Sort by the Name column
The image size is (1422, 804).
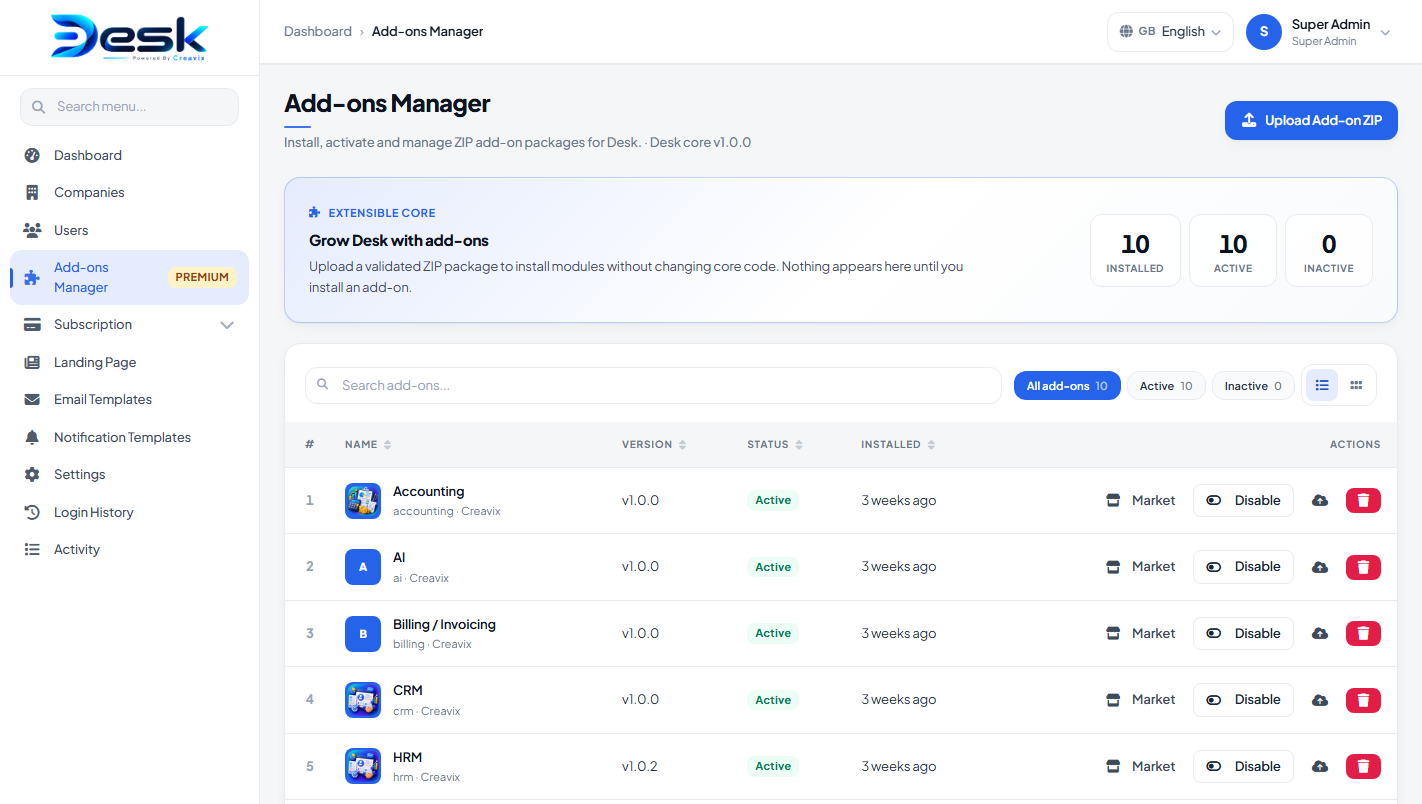point(368,444)
